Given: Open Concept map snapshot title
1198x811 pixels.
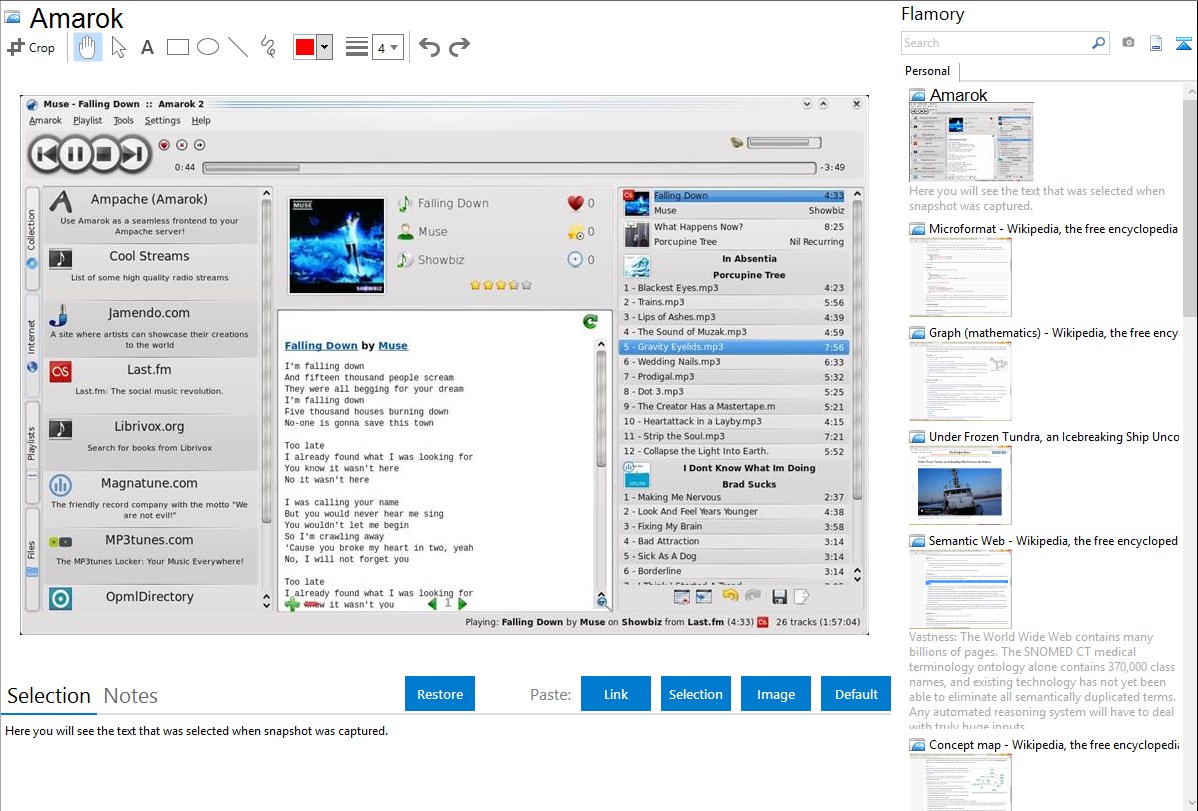Looking at the screenshot, I should click(1053, 744).
